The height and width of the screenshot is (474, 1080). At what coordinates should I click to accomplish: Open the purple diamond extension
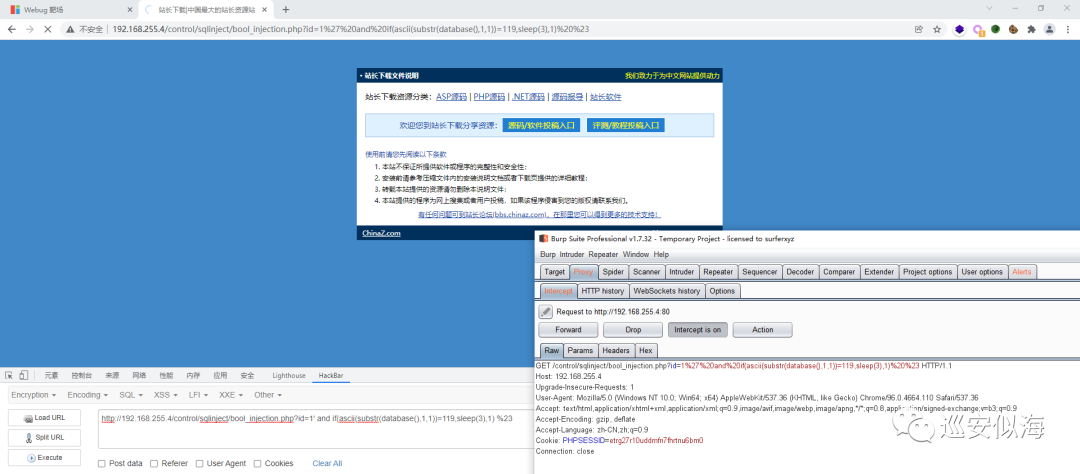[959, 30]
